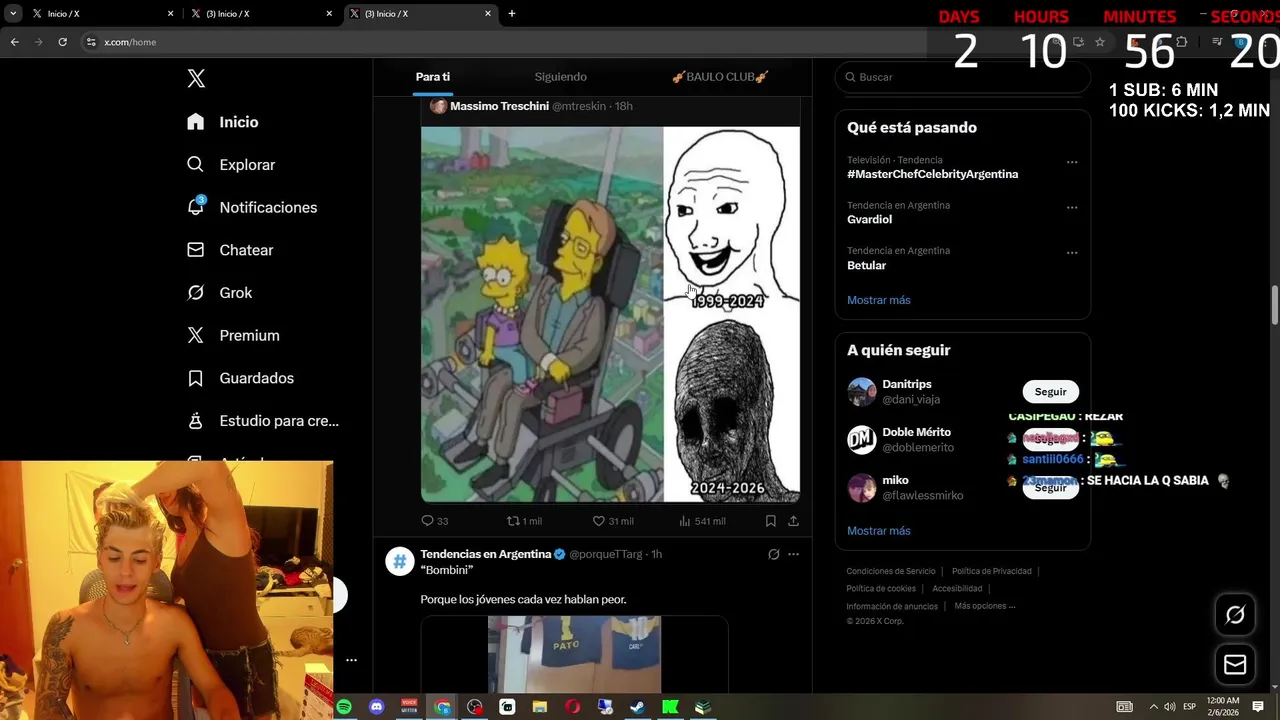This screenshot has height=720, width=1280.
Task: Open Spotify from the taskbar
Action: coord(344,707)
